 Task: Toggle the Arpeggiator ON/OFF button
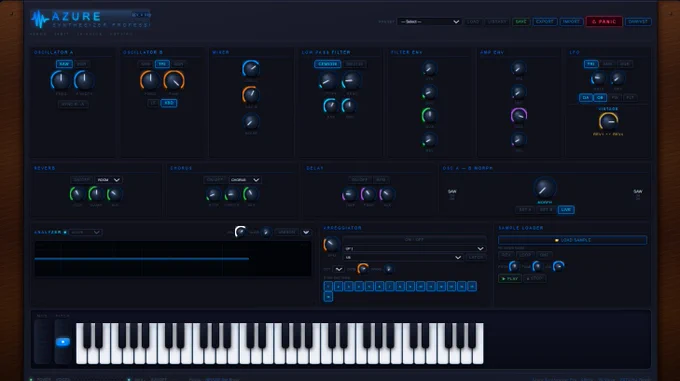pyautogui.click(x=414, y=240)
